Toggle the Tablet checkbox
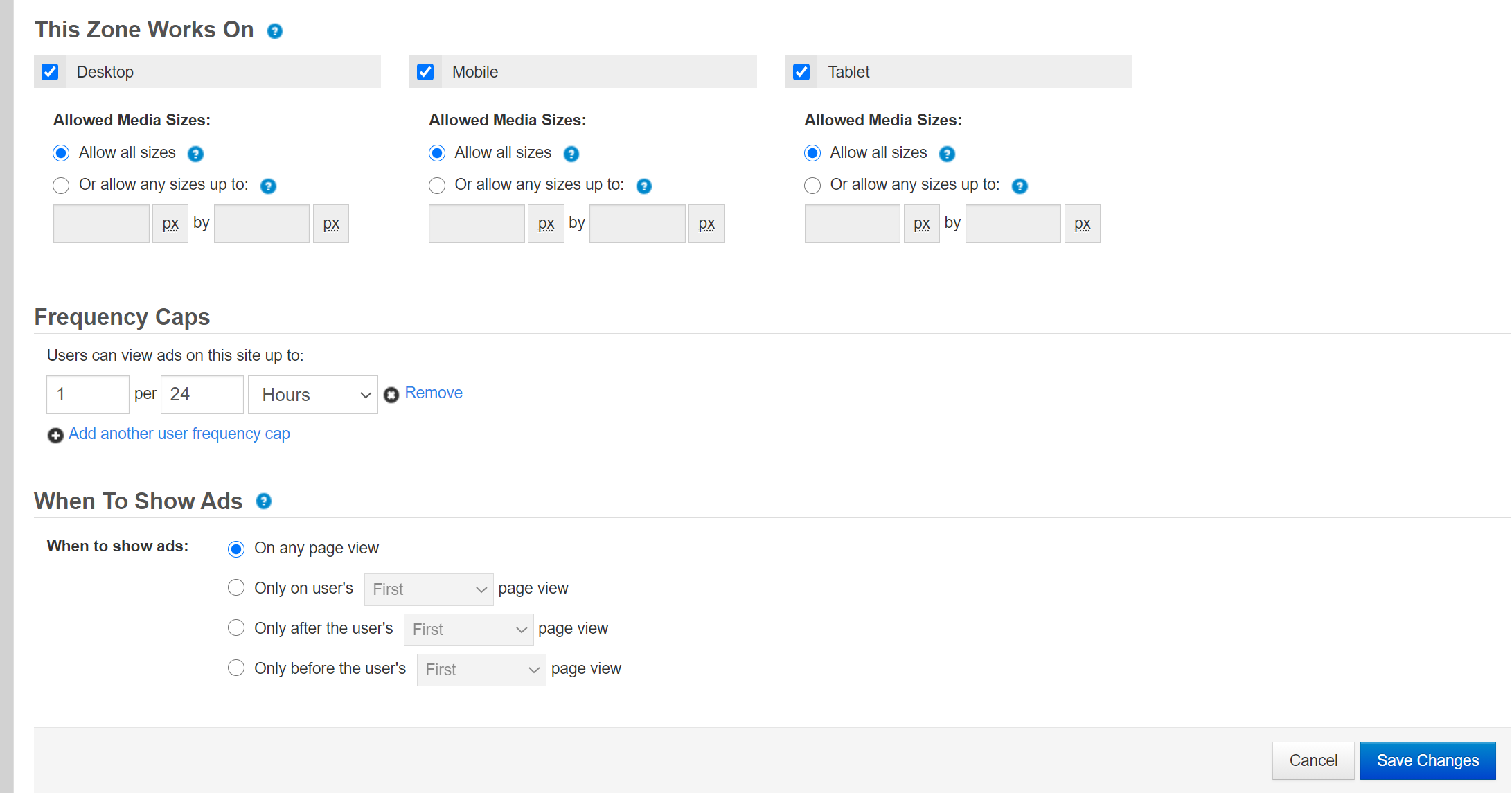 (801, 72)
